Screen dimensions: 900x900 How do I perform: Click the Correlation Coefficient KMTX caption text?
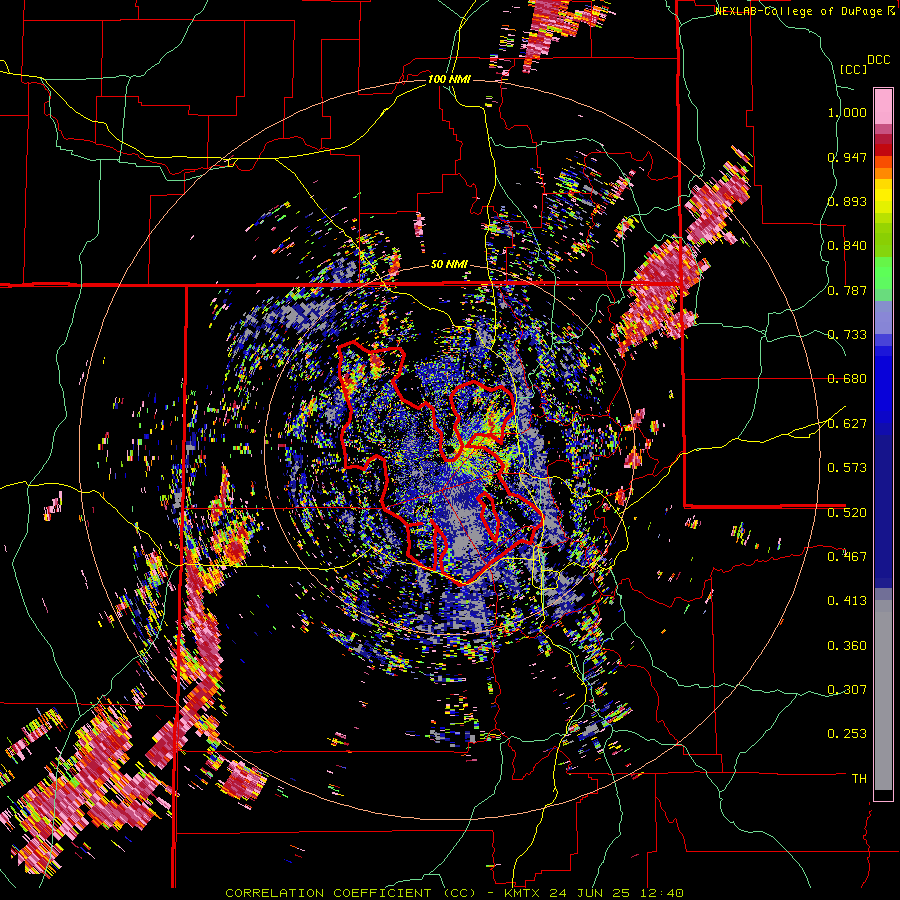point(455,893)
